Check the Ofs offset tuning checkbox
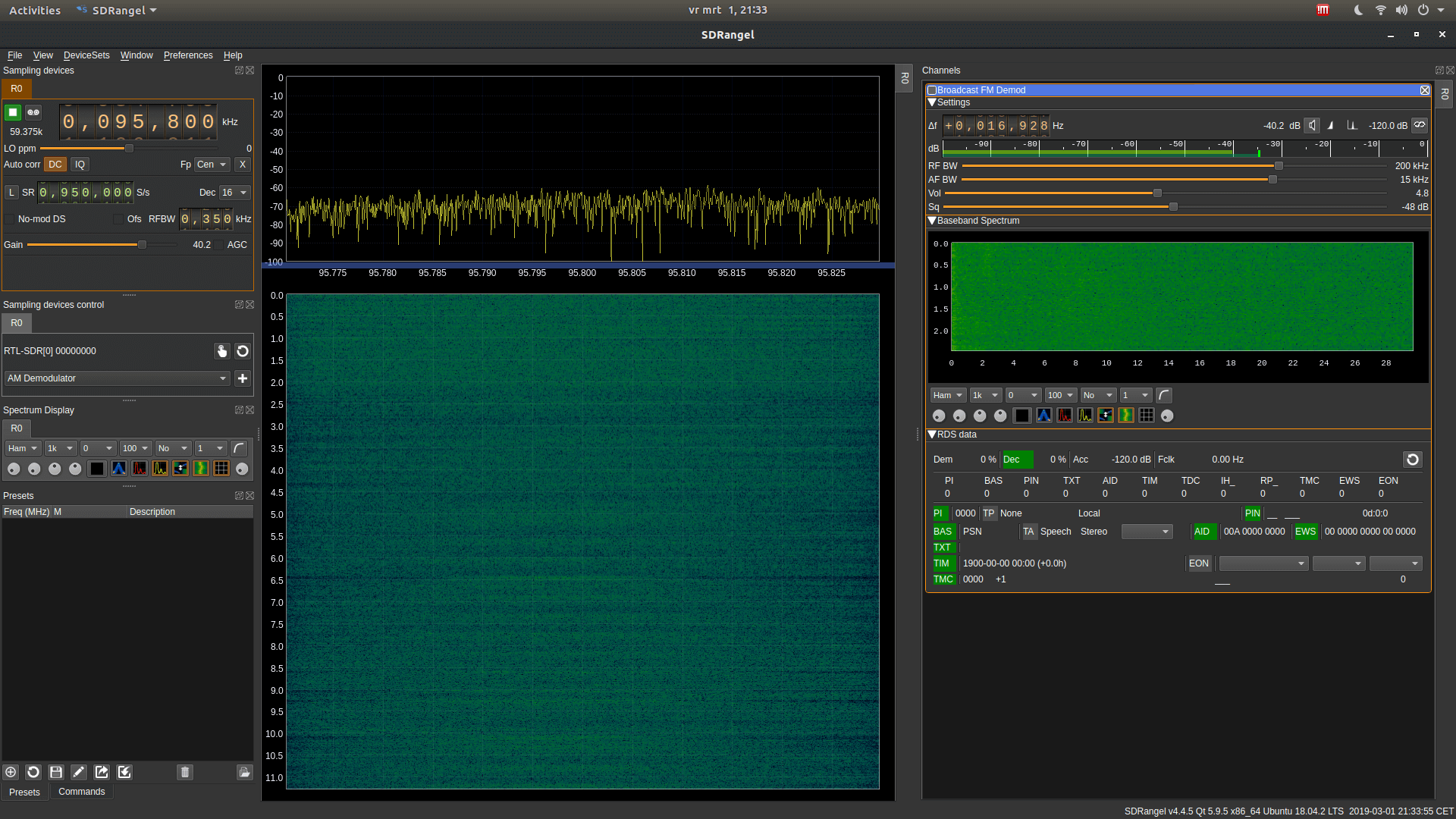 click(x=118, y=219)
